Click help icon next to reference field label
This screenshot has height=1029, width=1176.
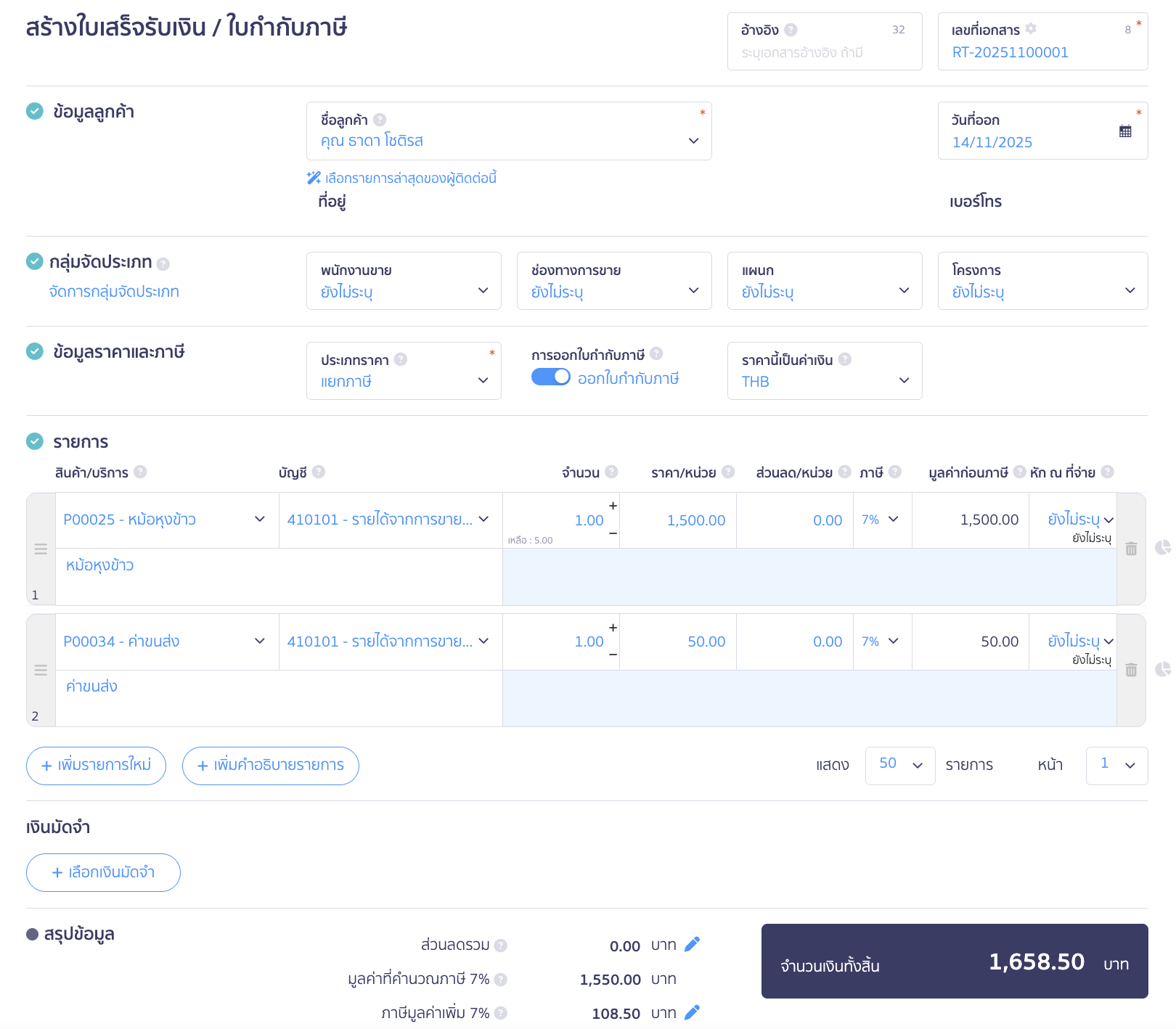pyautogui.click(x=791, y=30)
